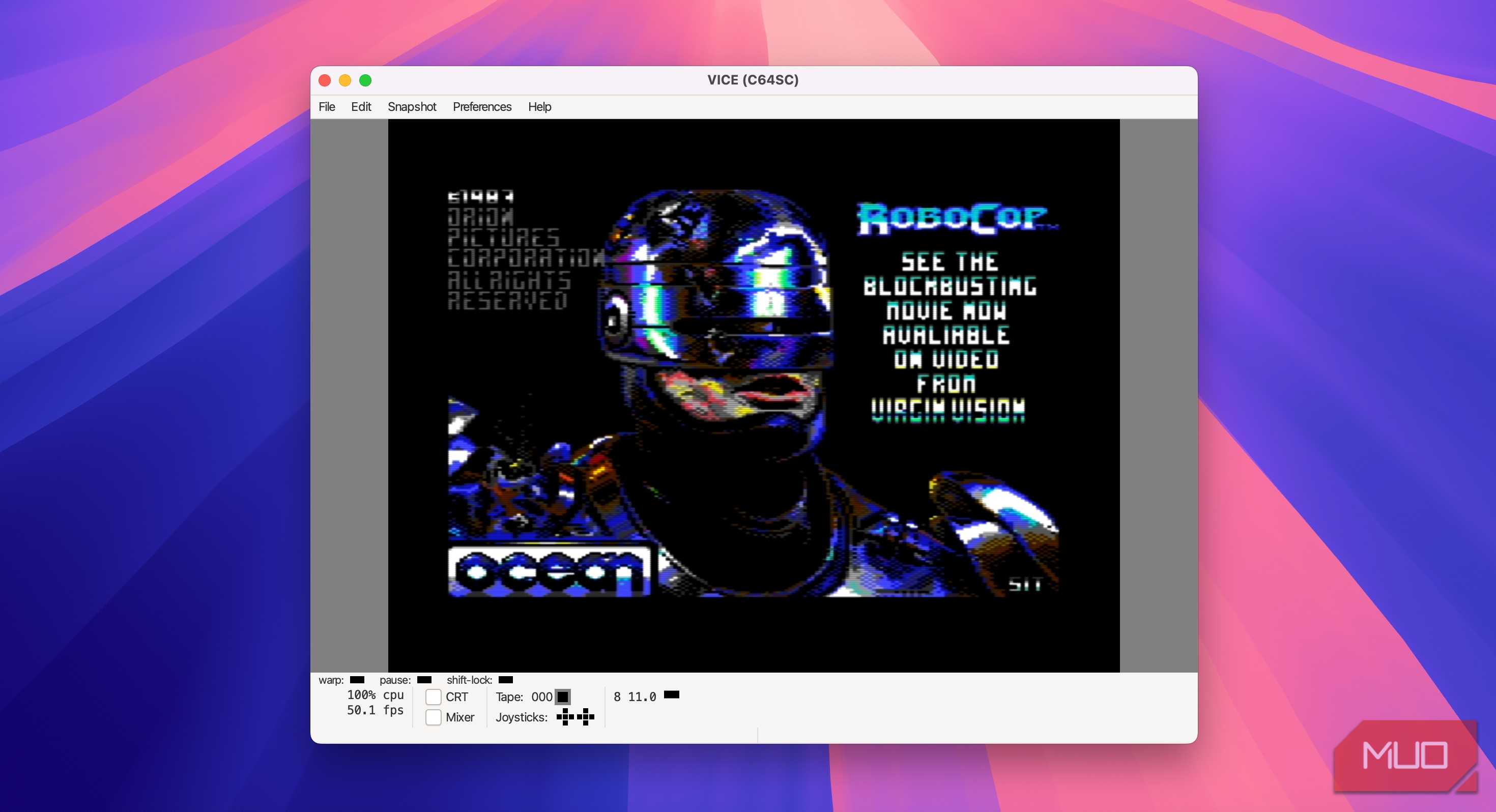
Task: Close the VICE window
Action: click(x=325, y=80)
